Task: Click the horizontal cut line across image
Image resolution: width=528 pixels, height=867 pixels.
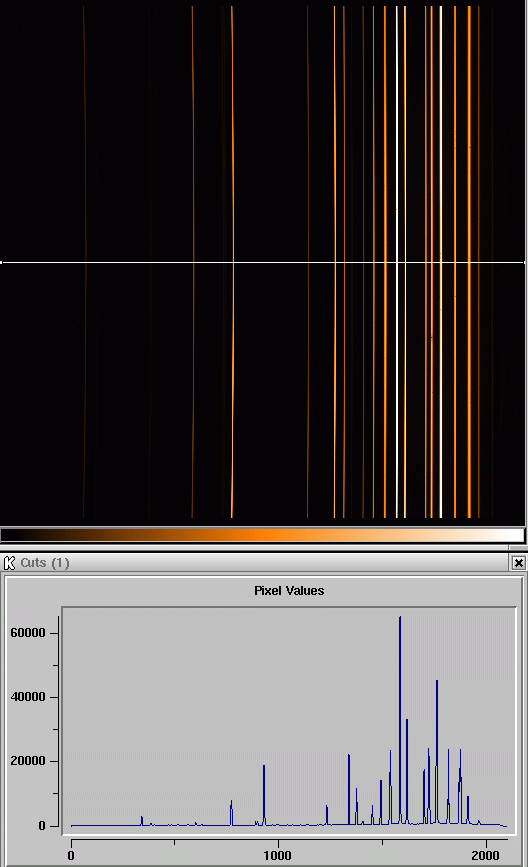Action: point(263,262)
